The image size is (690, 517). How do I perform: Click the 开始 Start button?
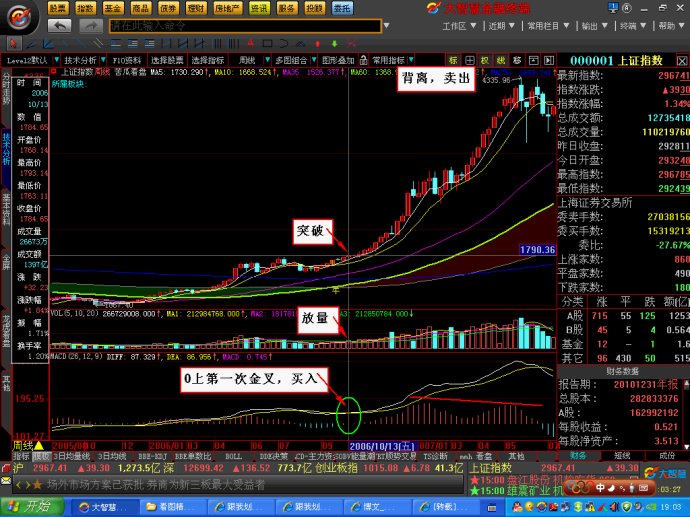(32, 506)
